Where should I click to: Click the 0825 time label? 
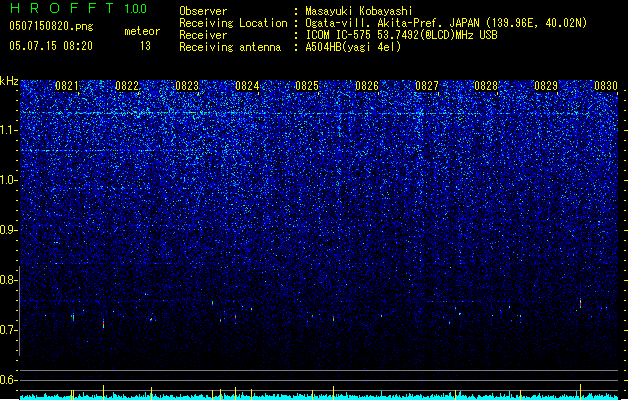pyautogui.click(x=307, y=86)
